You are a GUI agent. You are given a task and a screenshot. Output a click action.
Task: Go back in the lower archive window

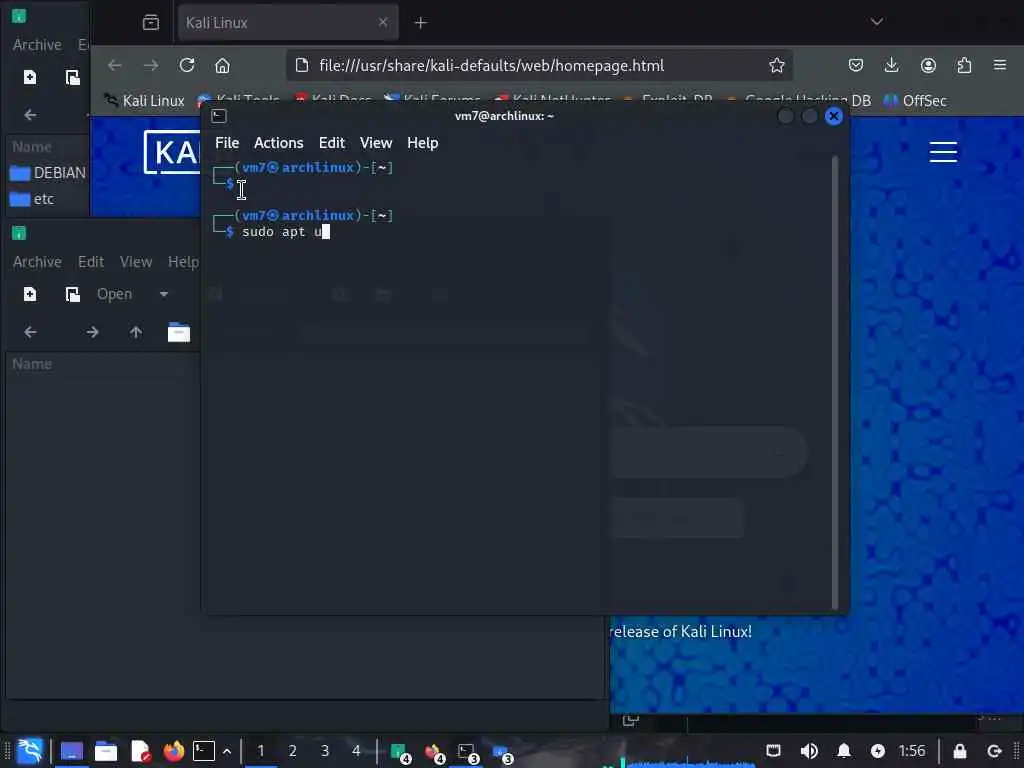click(30, 332)
